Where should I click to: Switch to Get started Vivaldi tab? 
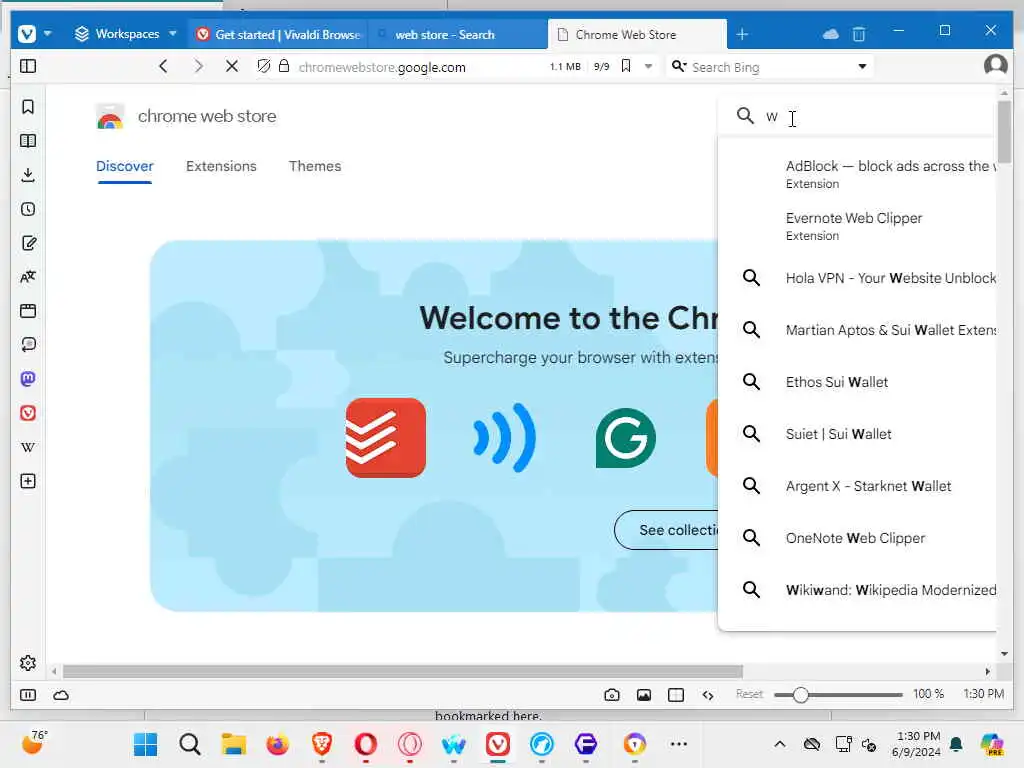[280, 34]
